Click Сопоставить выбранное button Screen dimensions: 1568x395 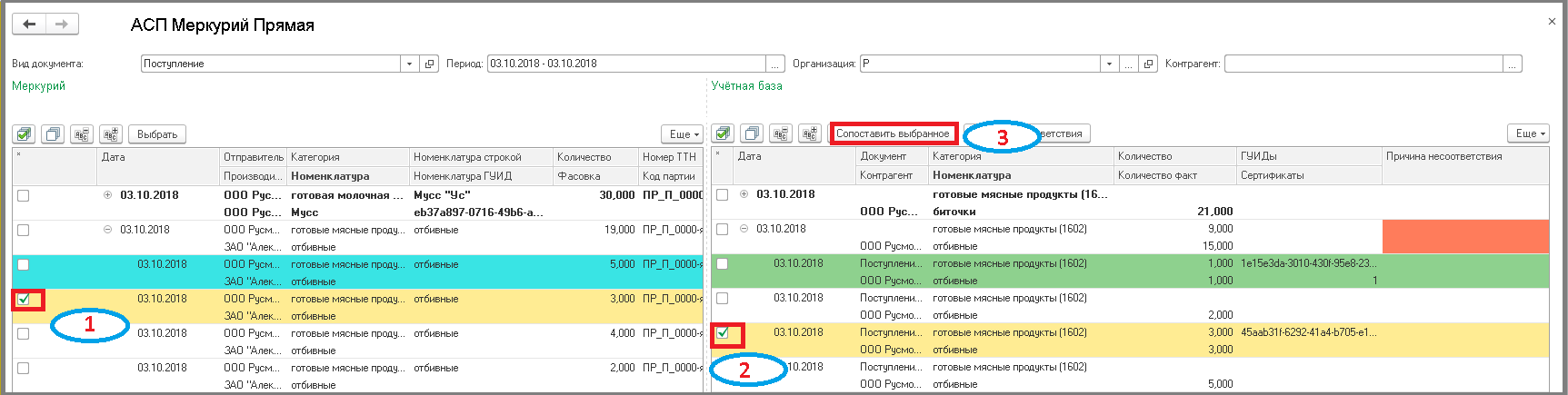(x=893, y=133)
